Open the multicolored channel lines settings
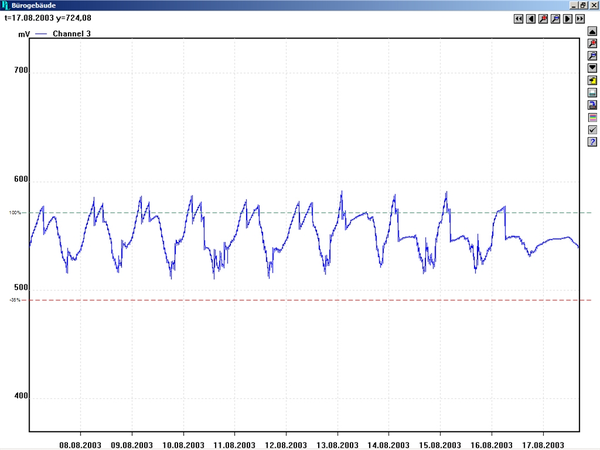 point(592,117)
